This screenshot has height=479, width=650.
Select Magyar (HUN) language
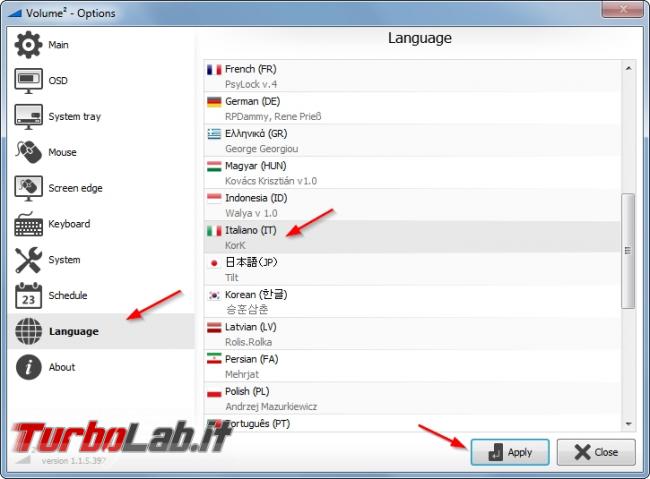pyautogui.click(x=412, y=173)
